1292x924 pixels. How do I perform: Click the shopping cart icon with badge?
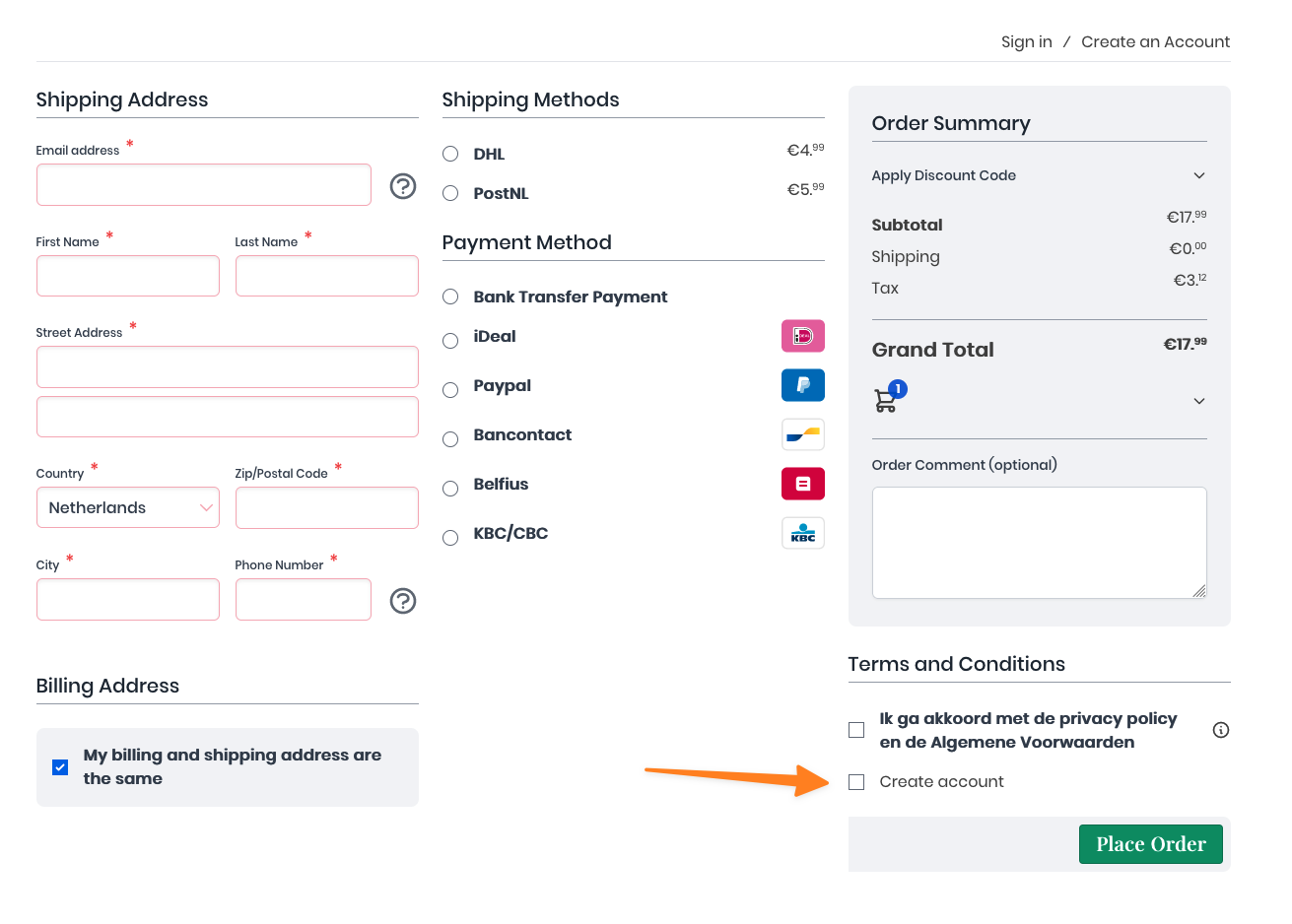[x=887, y=399]
